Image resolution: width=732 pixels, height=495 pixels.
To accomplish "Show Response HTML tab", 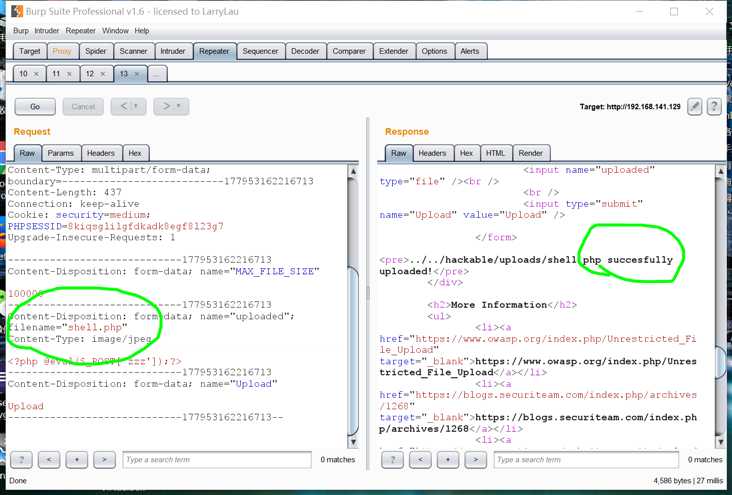I will [495, 153].
